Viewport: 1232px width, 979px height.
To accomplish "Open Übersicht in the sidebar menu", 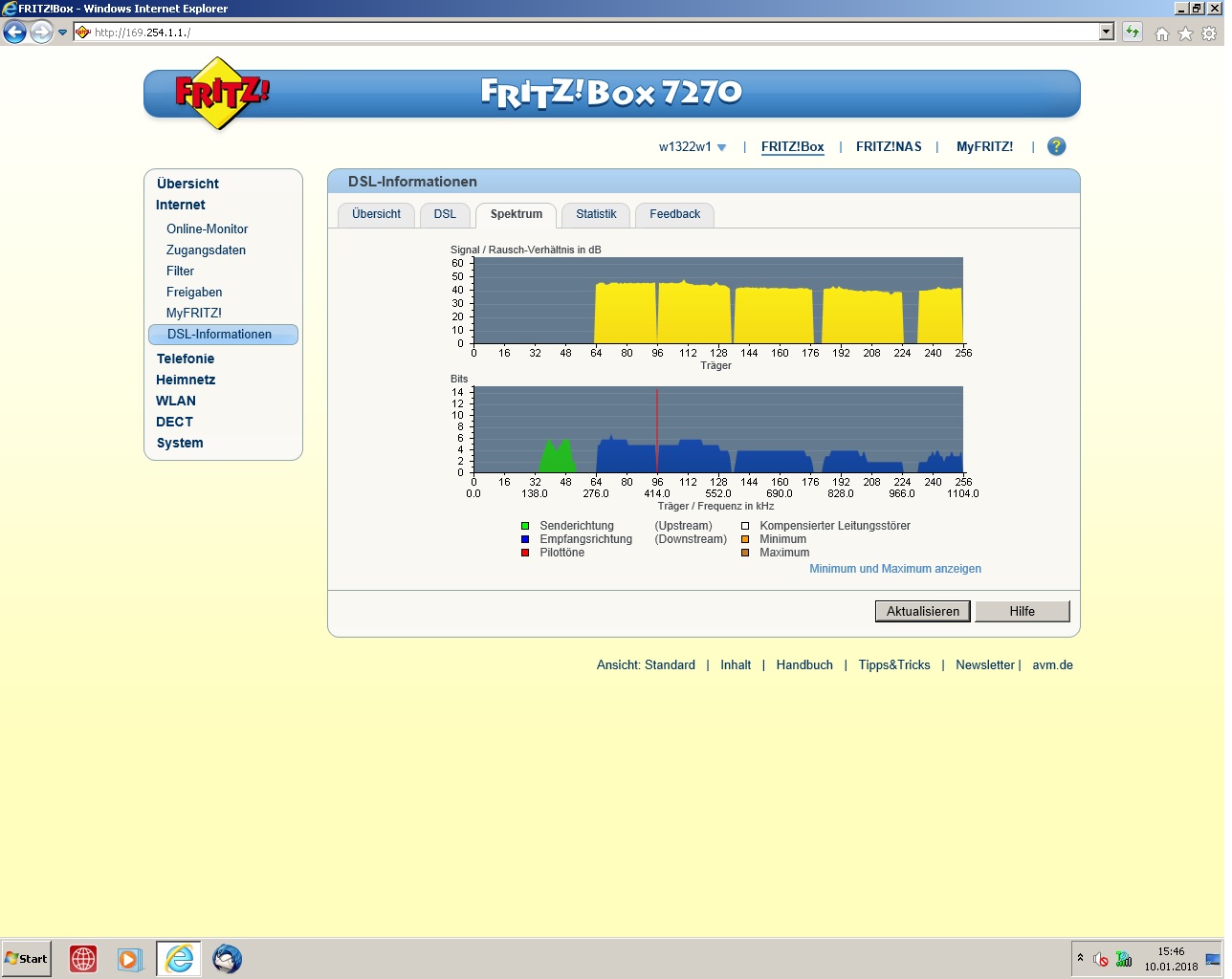I will [188, 184].
